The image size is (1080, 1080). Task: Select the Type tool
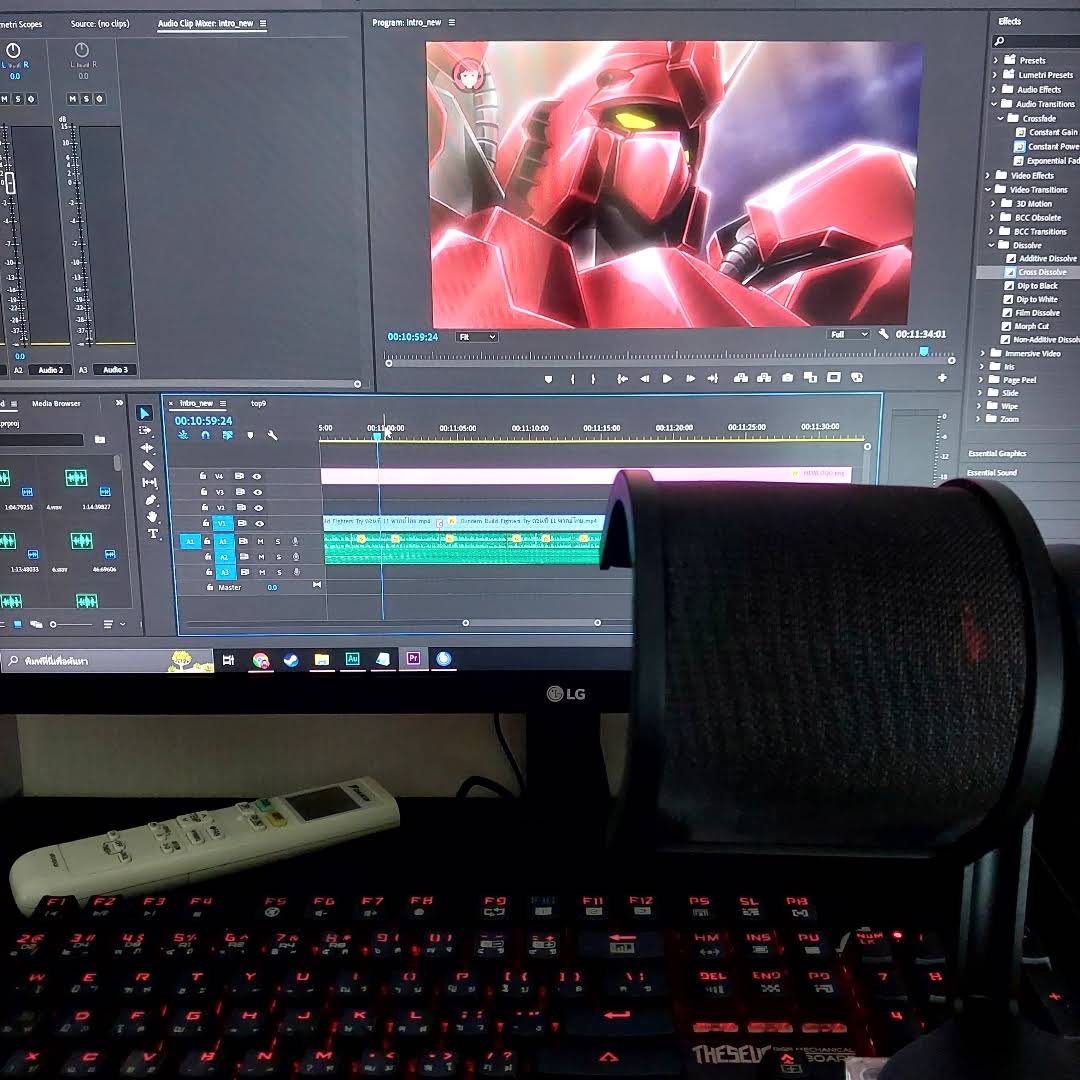[153, 534]
